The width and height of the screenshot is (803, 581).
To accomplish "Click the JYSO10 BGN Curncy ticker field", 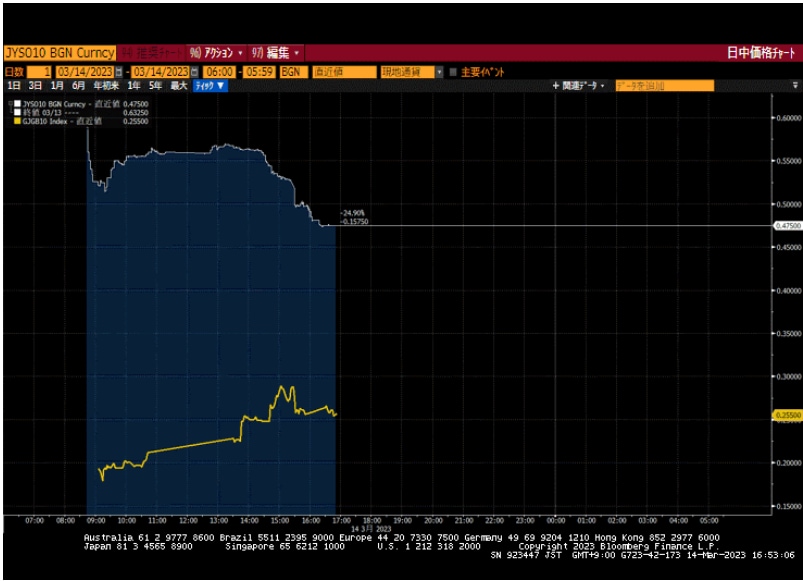I will point(59,52).
